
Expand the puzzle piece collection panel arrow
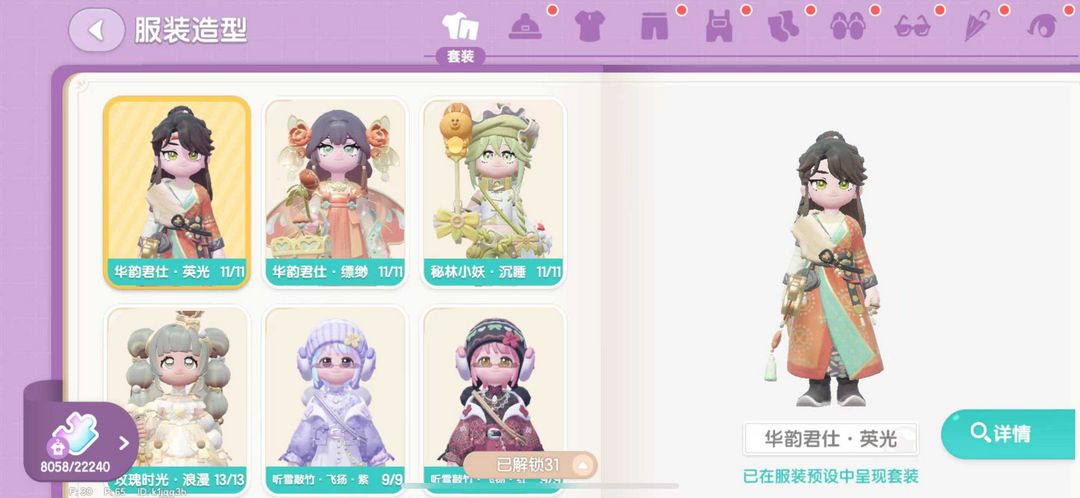(124, 443)
